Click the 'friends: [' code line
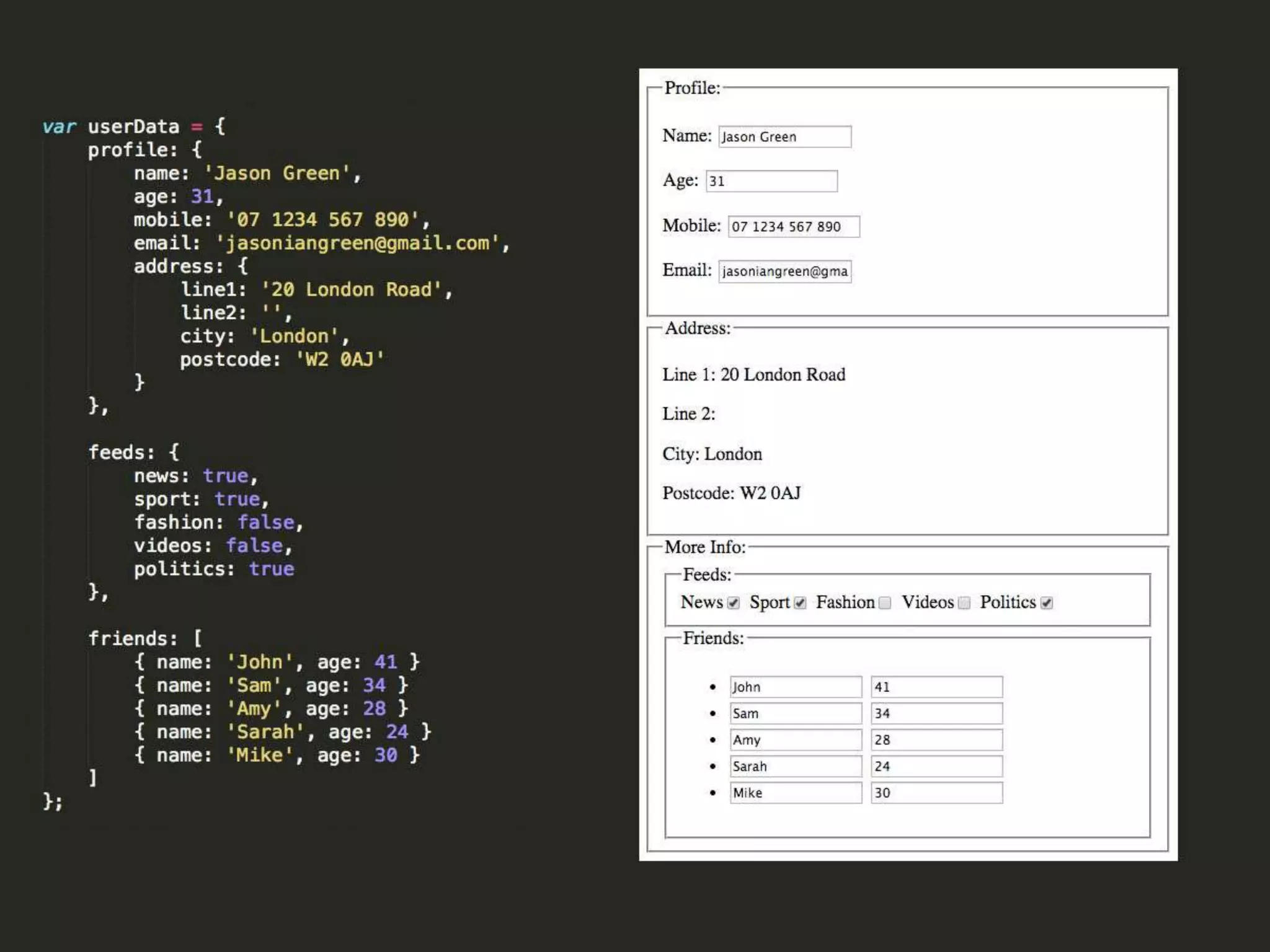Screen dimensions: 1270x952 click(145, 638)
